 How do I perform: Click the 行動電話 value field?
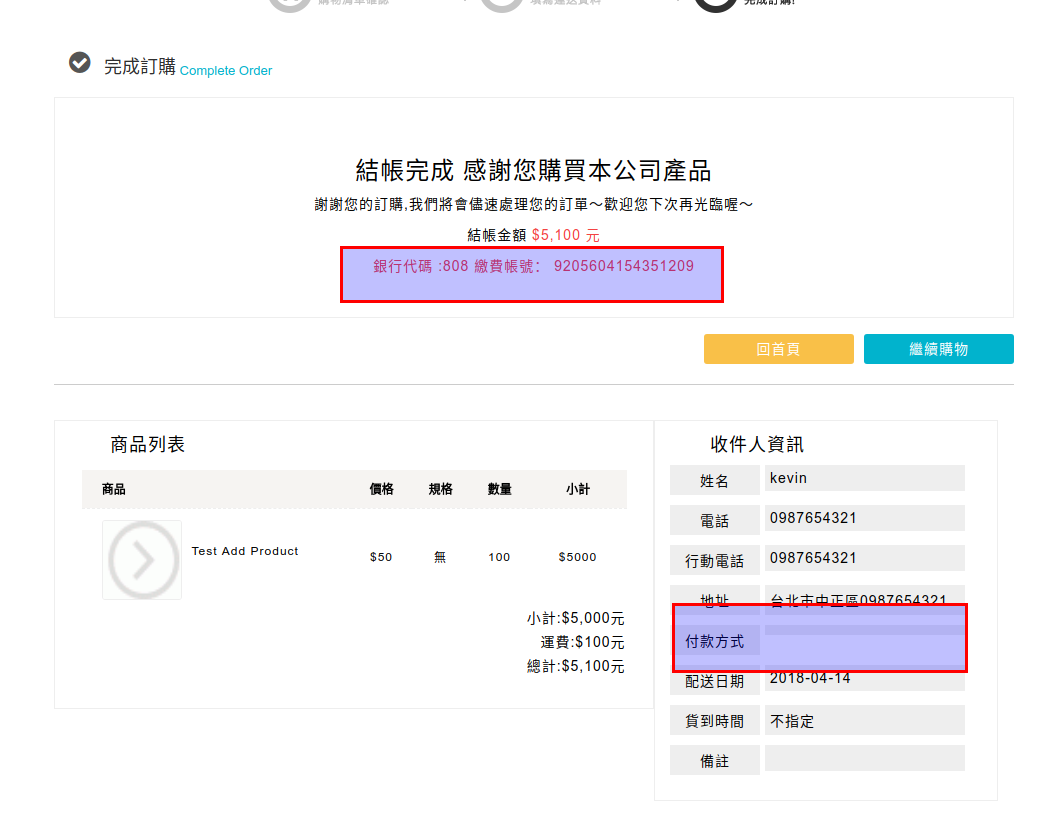point(864,558)
